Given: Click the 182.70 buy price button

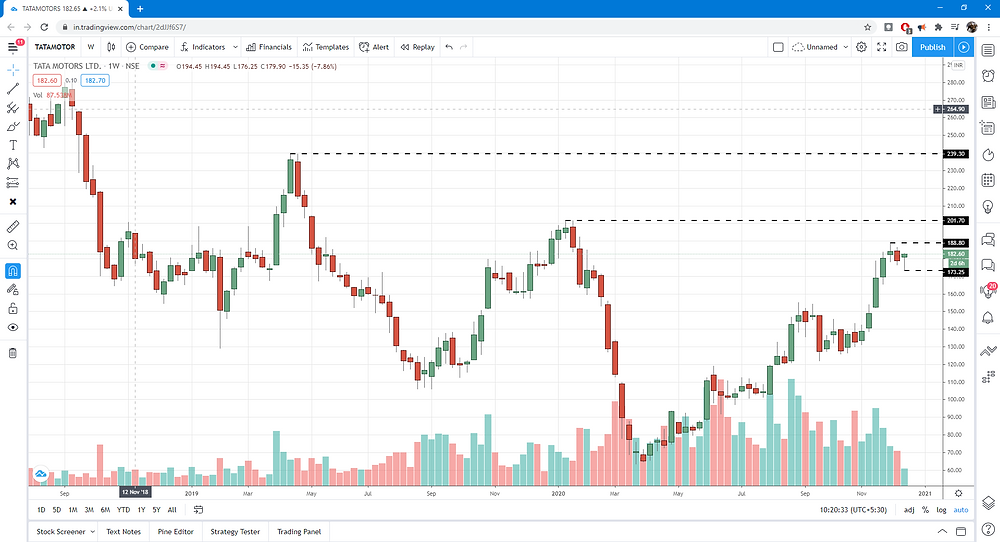Looking at the screenshot, I should pyautogui.click(x=95, y=80).
